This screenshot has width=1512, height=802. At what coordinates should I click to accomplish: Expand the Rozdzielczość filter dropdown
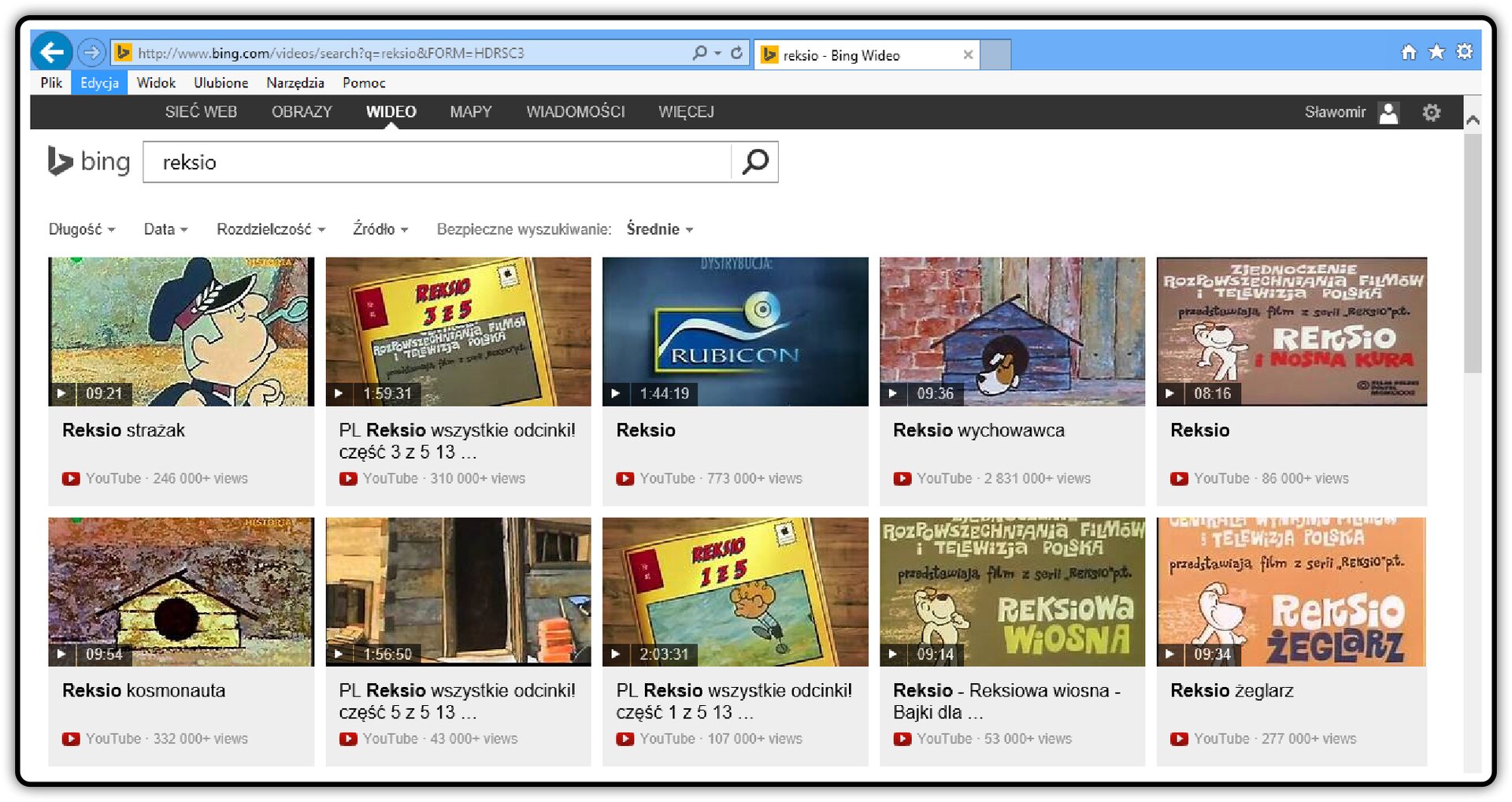(x=271, y=229)
